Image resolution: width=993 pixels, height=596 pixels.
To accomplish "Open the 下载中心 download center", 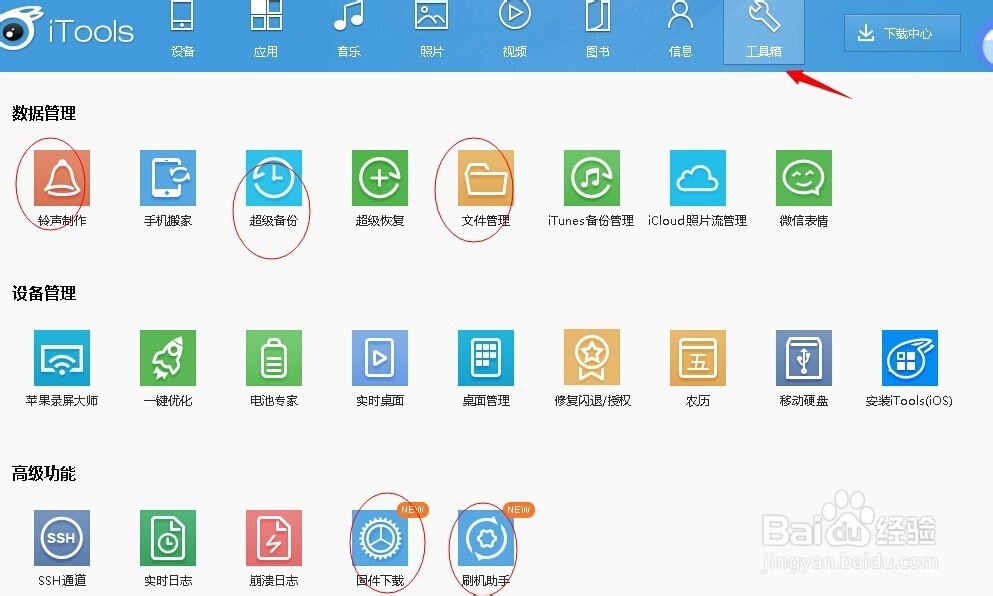I will coord(902,33).
